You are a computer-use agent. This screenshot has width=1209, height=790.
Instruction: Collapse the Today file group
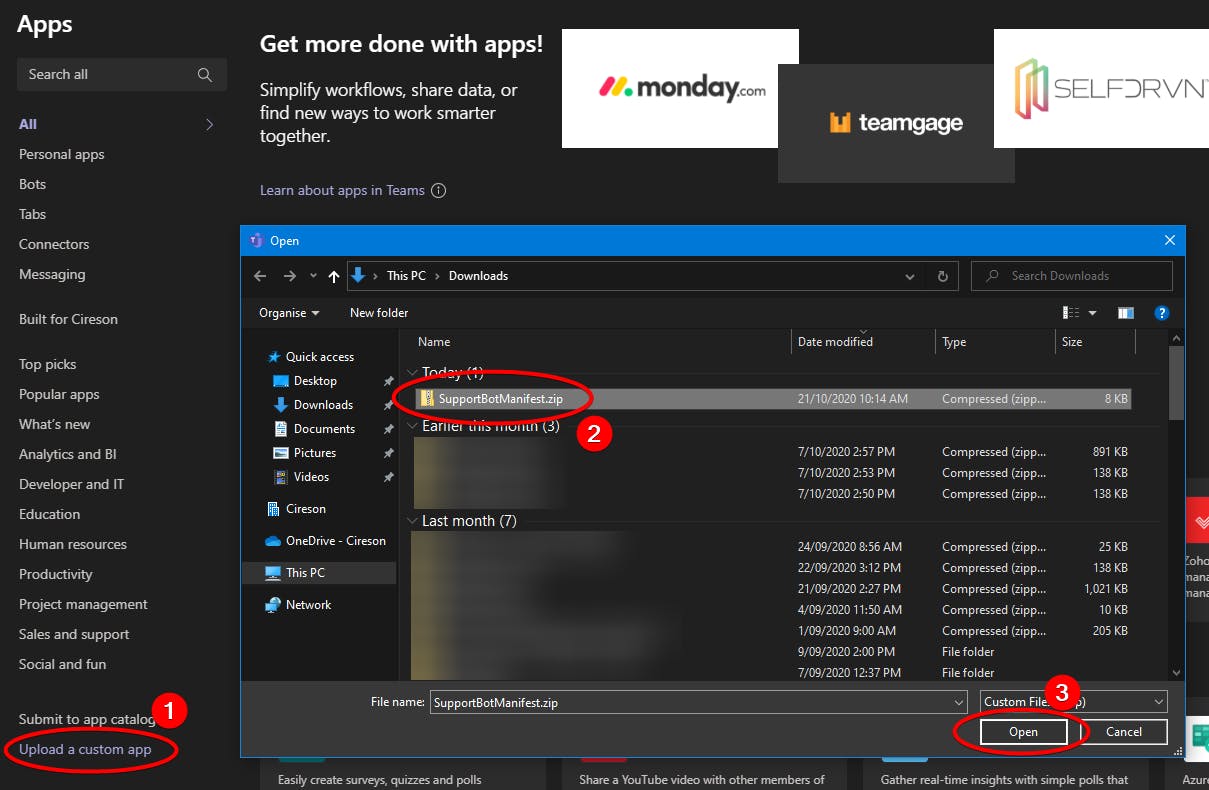click(x=412, y=373)
